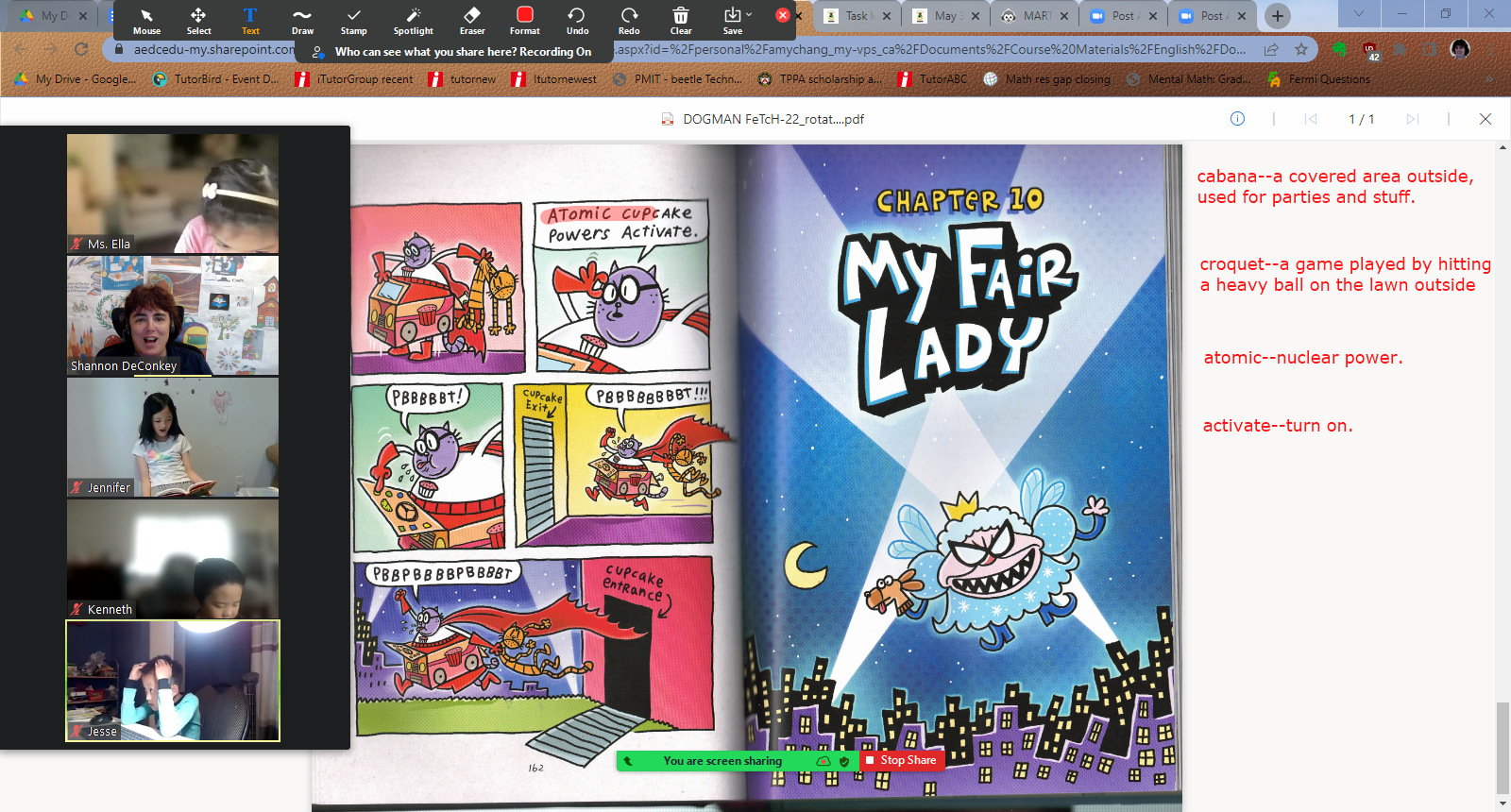
Task: Open the uBlock extension showing 42
Action: [1370, 50]
